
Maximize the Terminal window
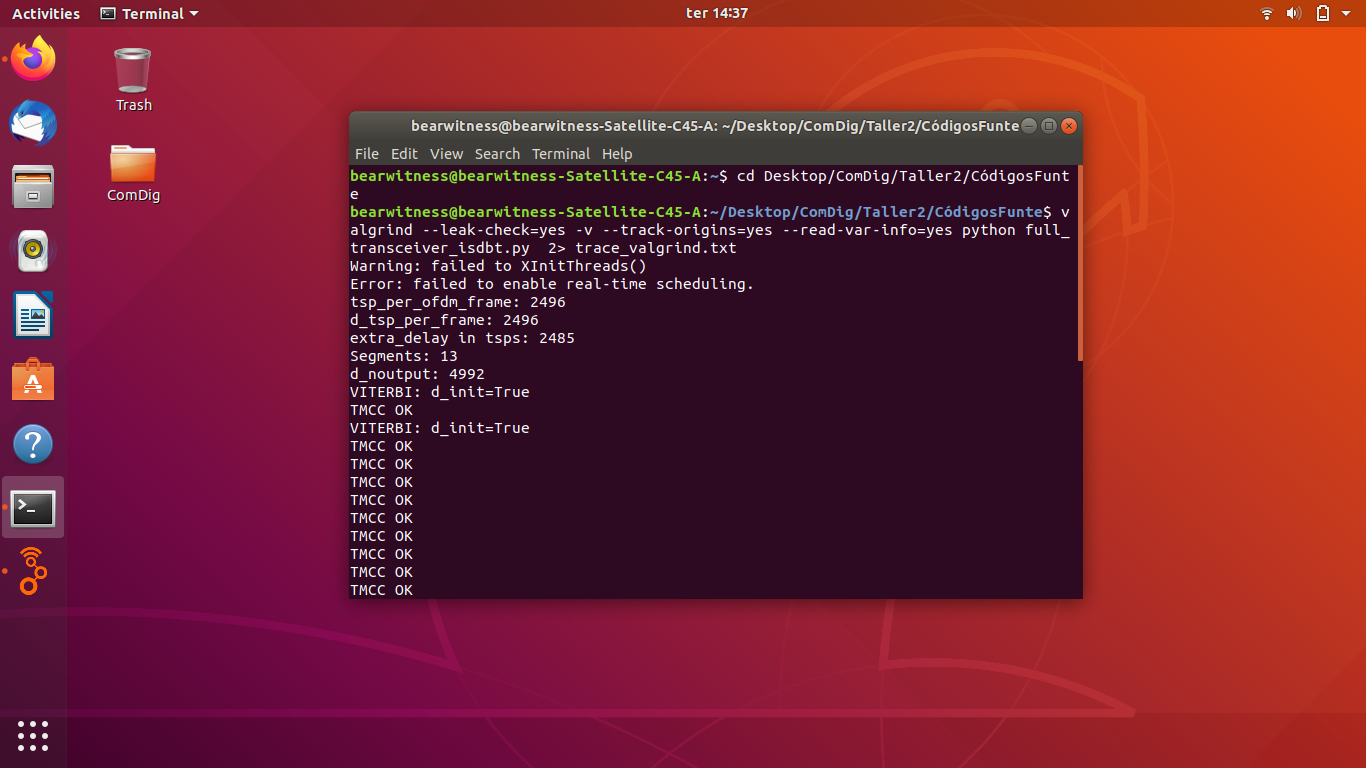(1049, 126)
